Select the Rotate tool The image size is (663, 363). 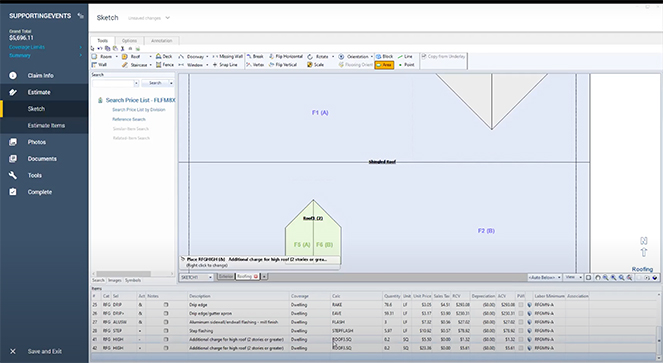318,56
